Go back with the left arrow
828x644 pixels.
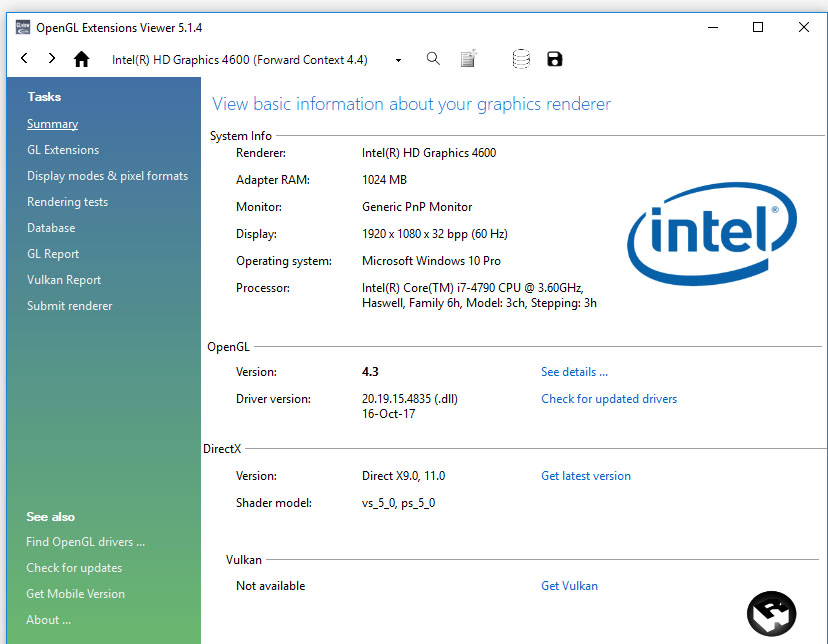24,58
